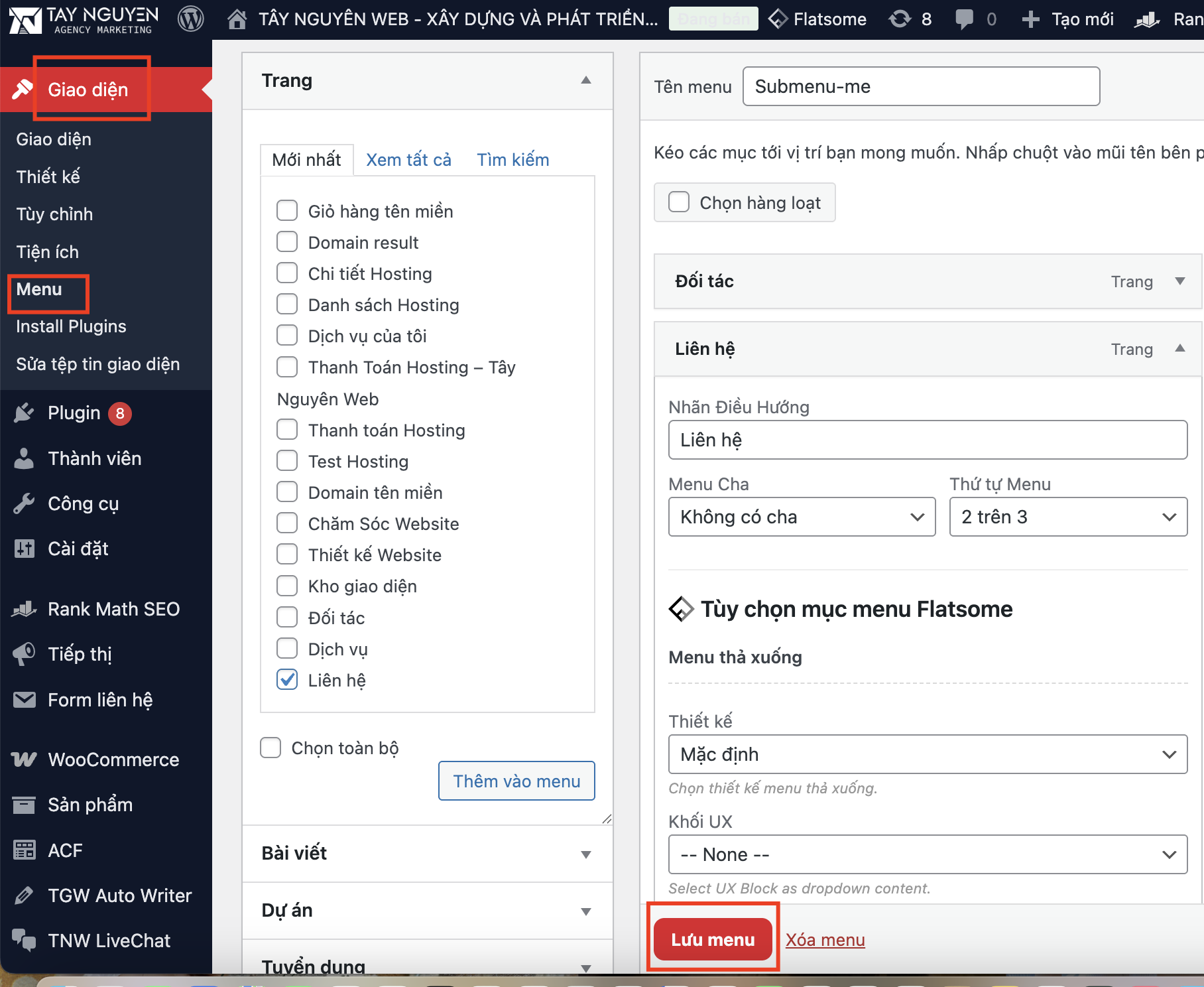The image size is (1204, 987).
Task: Open the Thứ tự Menu dropdown
Action: pos(1067,517)
